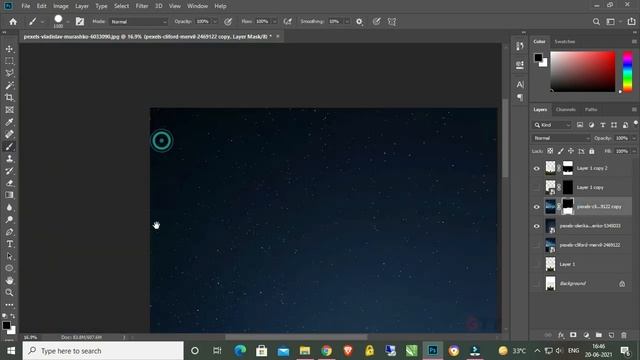Open the Select menu

pos(121,6)
